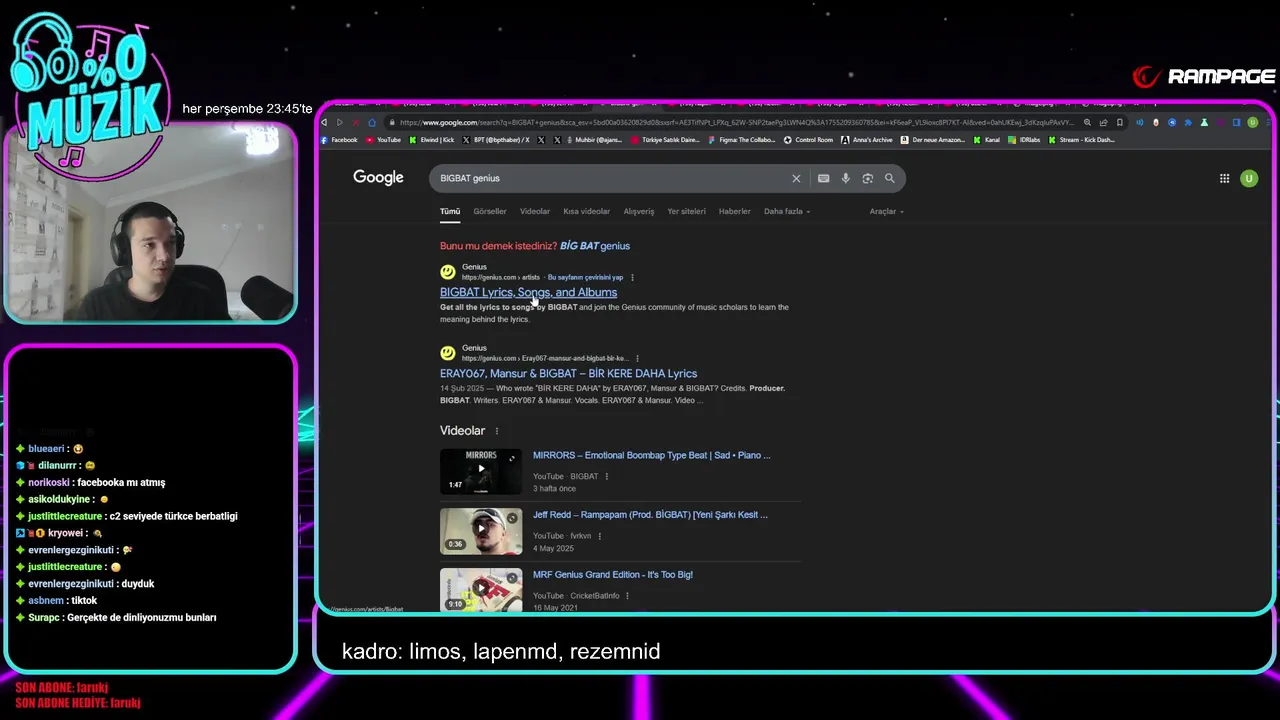
Task: Open the Kanal bookmark
Action: click(986, 140)
